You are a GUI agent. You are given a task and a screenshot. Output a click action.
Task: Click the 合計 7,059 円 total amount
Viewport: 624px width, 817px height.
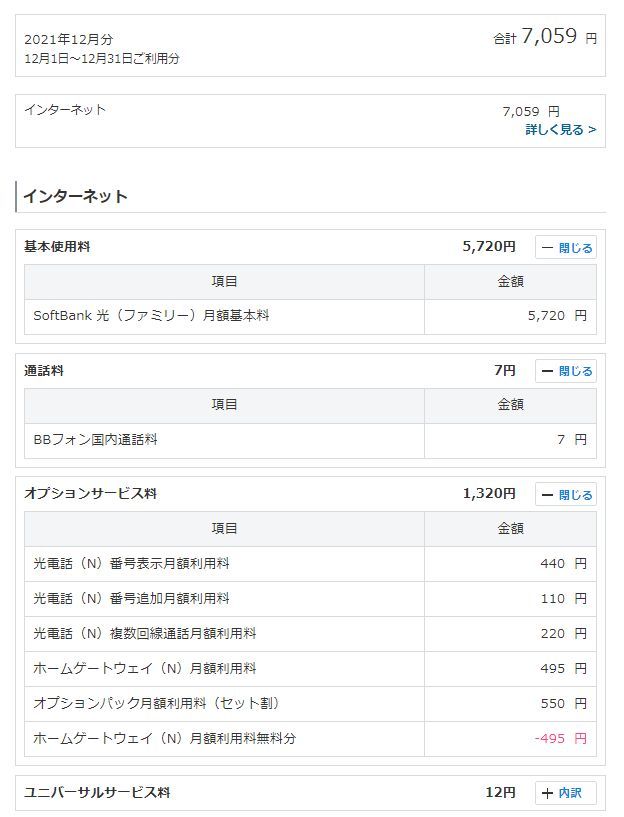click(x=549, y=37)
